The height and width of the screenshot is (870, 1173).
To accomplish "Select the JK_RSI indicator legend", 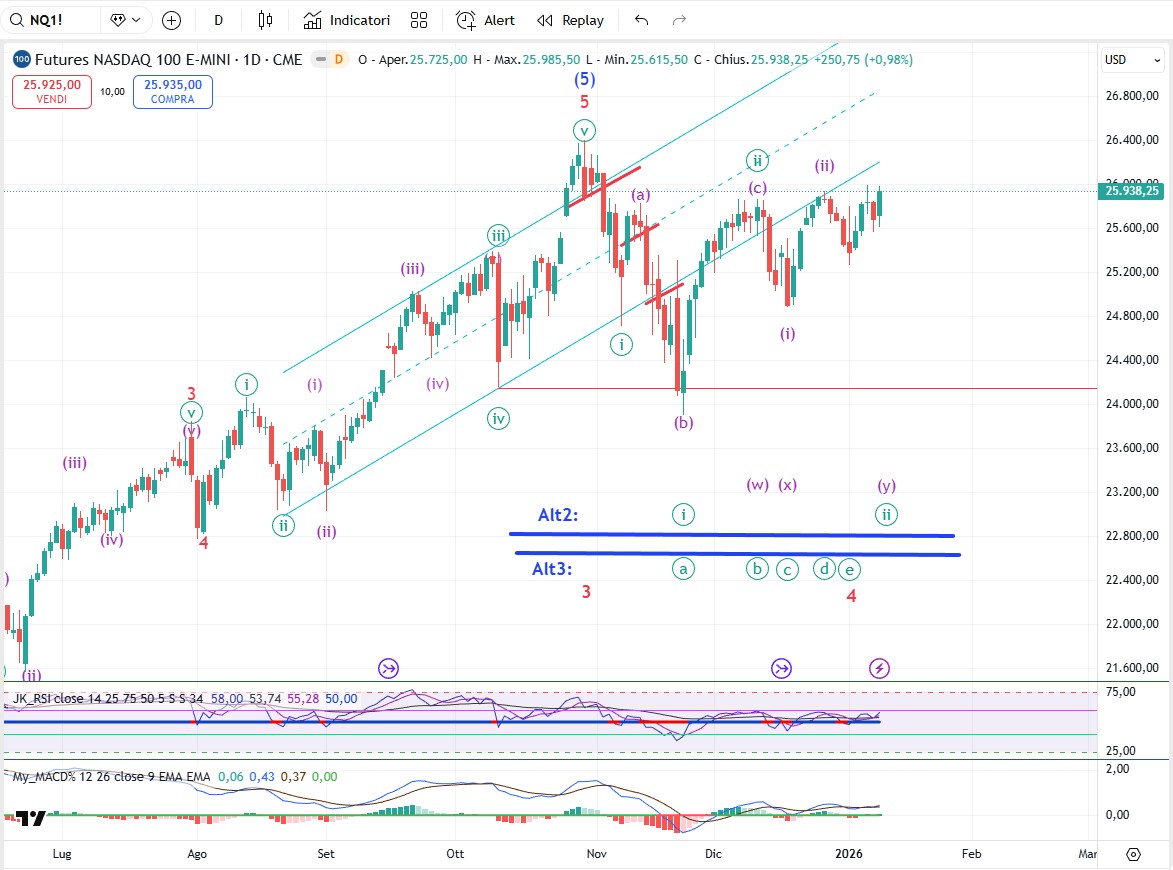I will click(x=108, y=699).
